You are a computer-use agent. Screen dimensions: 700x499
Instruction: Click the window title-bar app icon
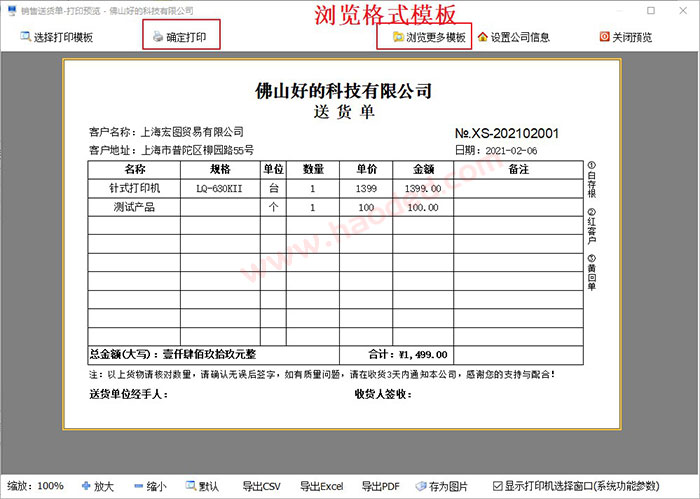point(12,10)
